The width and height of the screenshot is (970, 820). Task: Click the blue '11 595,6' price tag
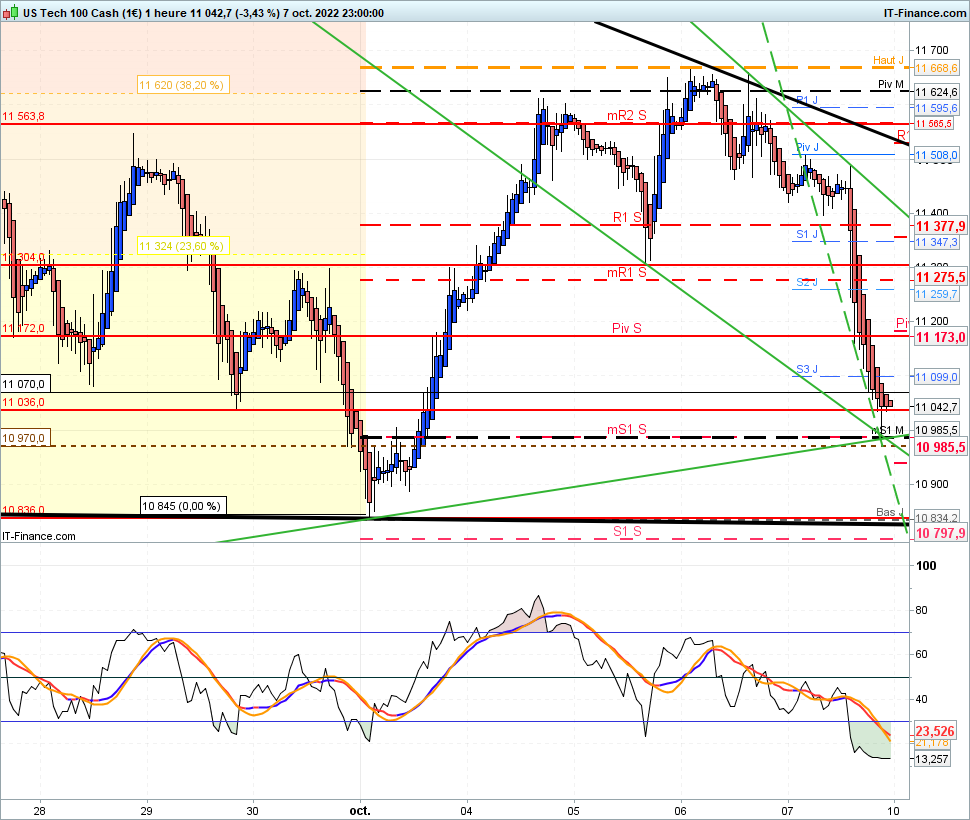[937, 108]
